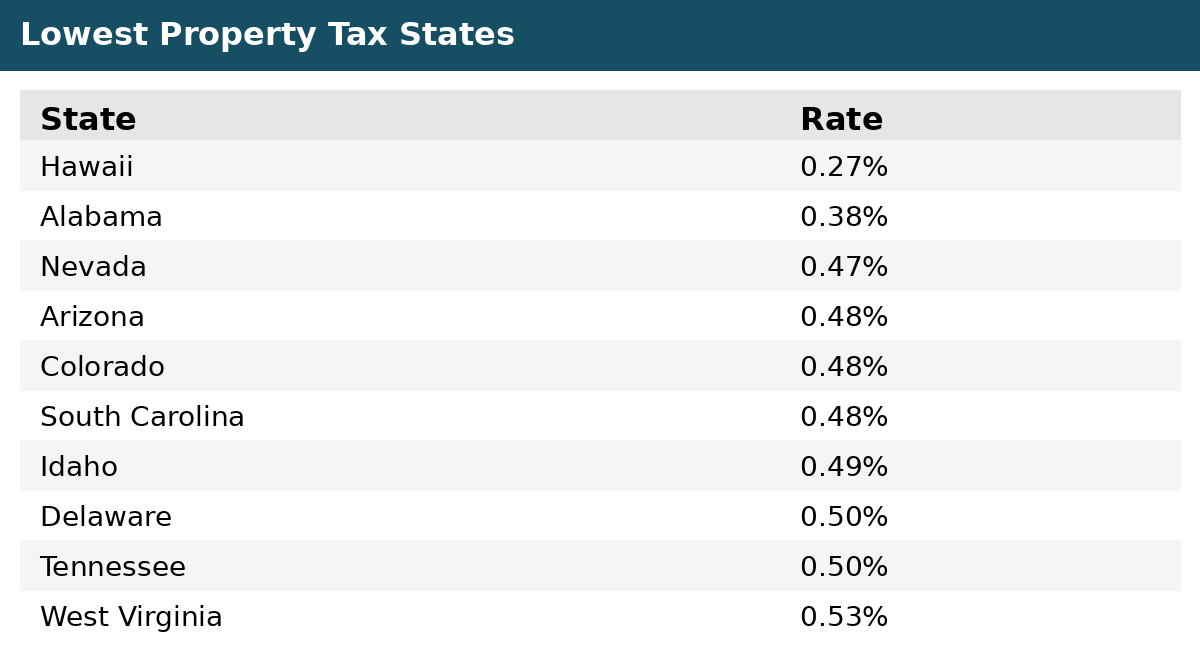Click the Idaho state cell
1200x672 pixels.
79,467
